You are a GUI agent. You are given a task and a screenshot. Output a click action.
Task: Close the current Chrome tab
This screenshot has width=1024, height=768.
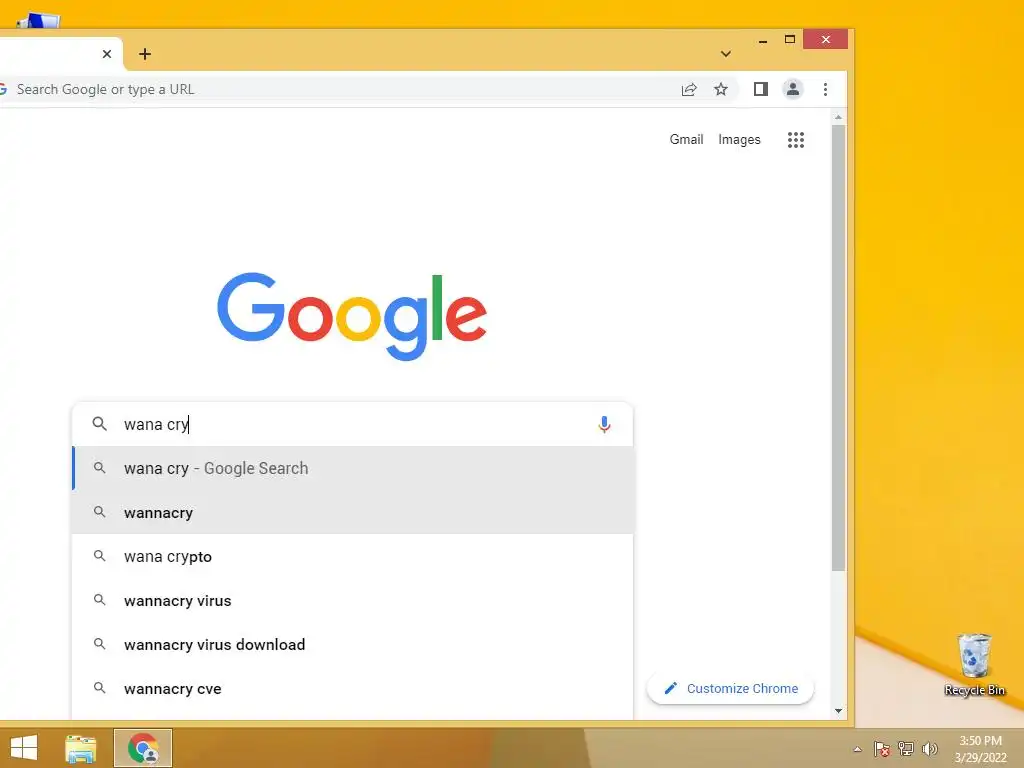tap(107, 54)
